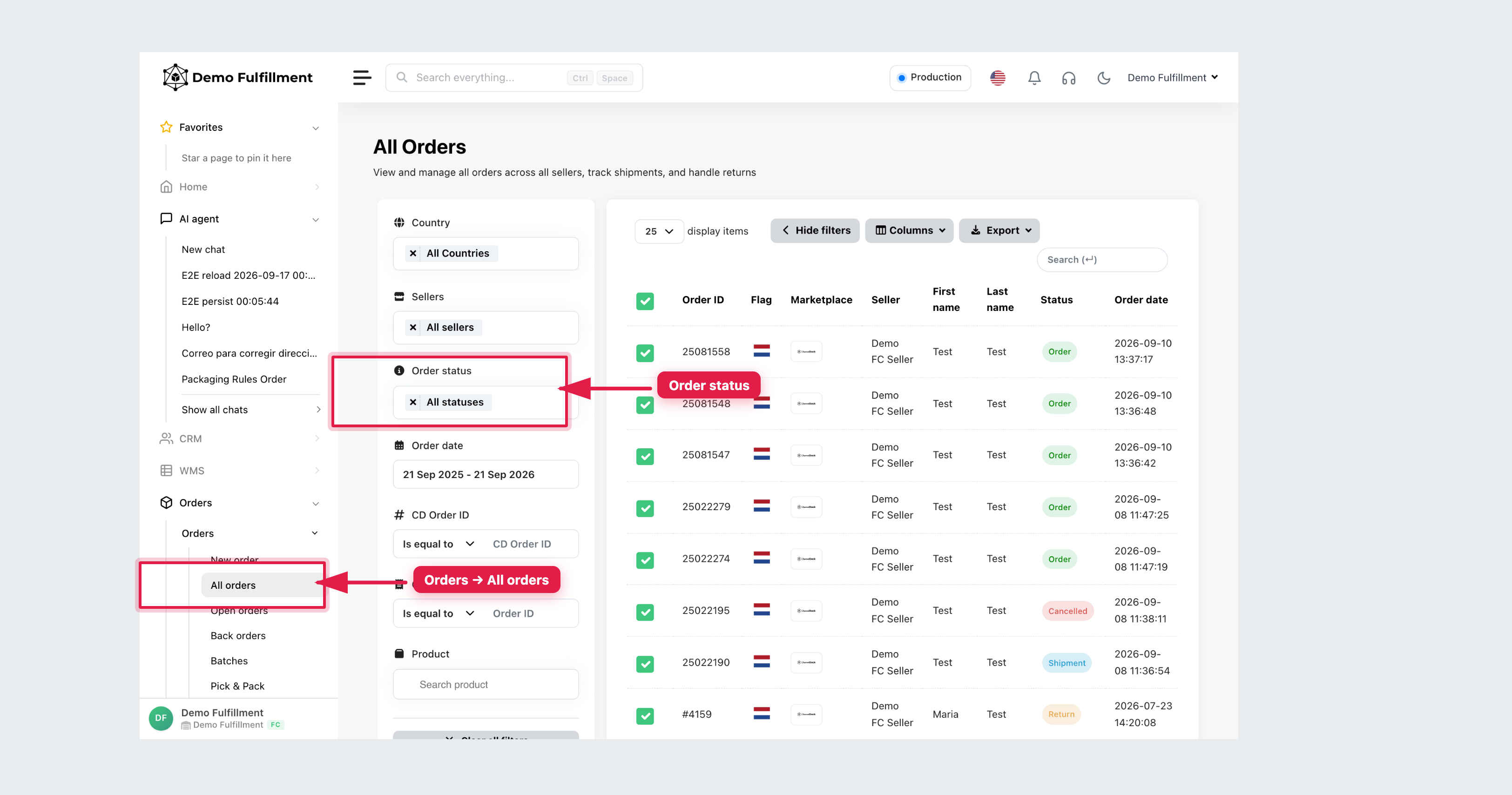Expand the CRM menu
Screen dimensions: 1512x795
point(317,438)
